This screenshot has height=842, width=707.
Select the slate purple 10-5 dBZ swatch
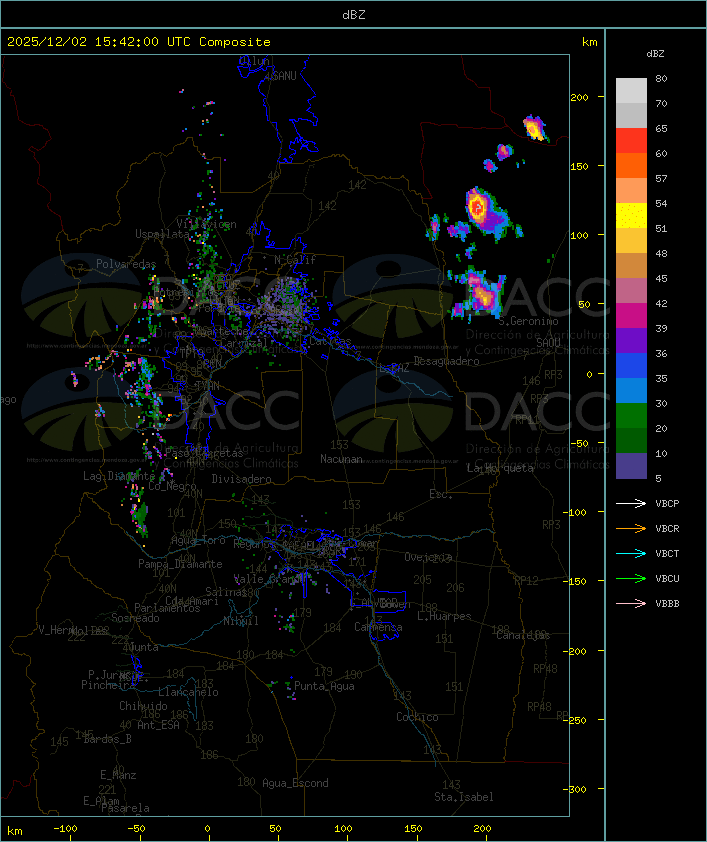point(631,466)
